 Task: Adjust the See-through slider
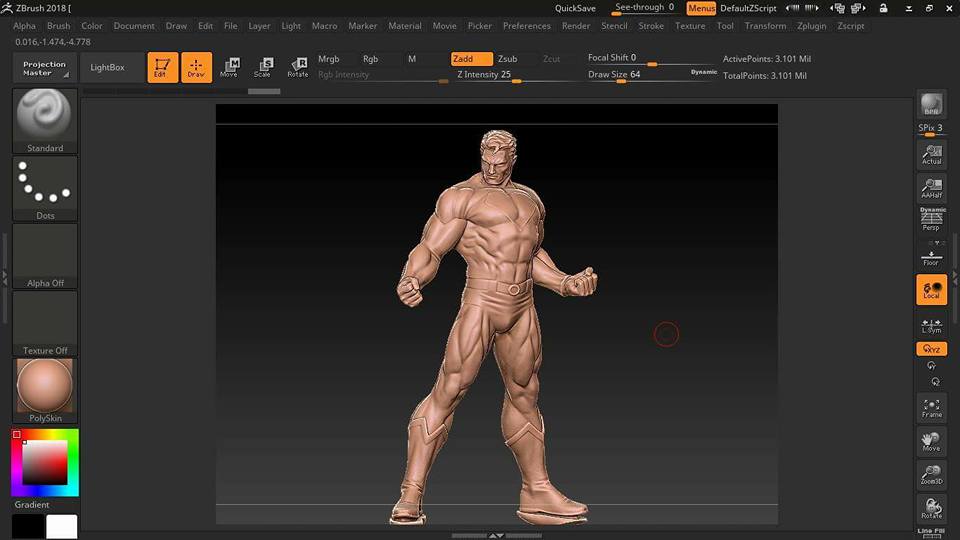pyautogui.click(x=644, y=8)
